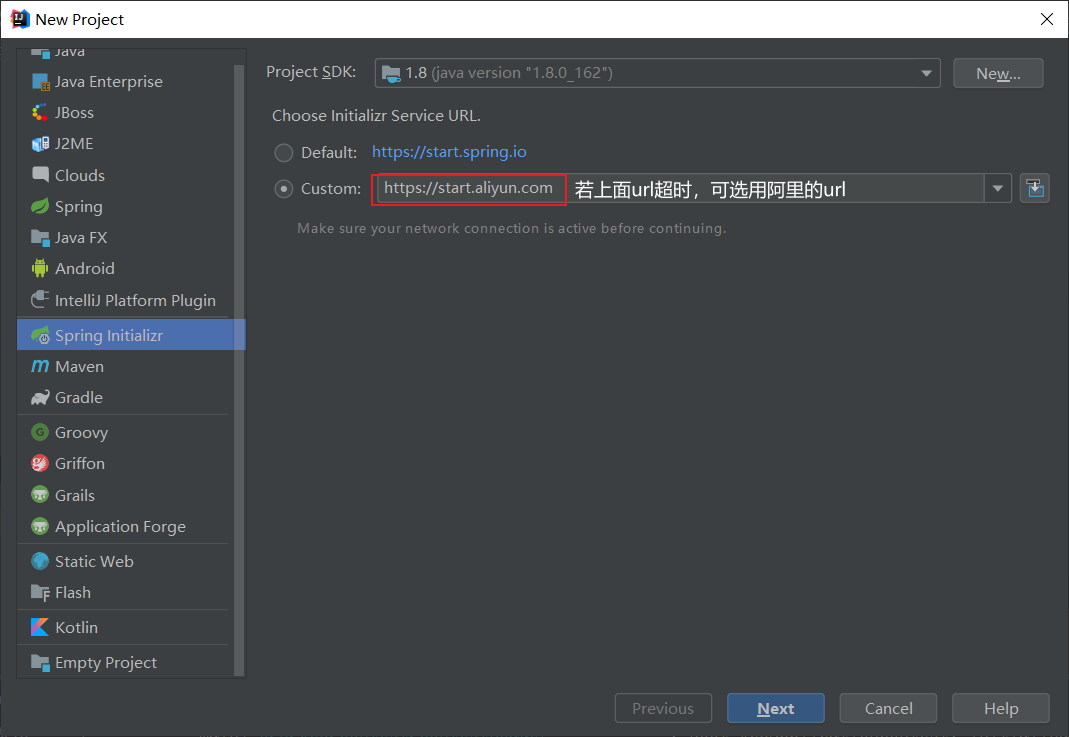Open the Project SDK dropdown arrow
The width and height of the screenshot is (1069, 737).
[926, 73]
